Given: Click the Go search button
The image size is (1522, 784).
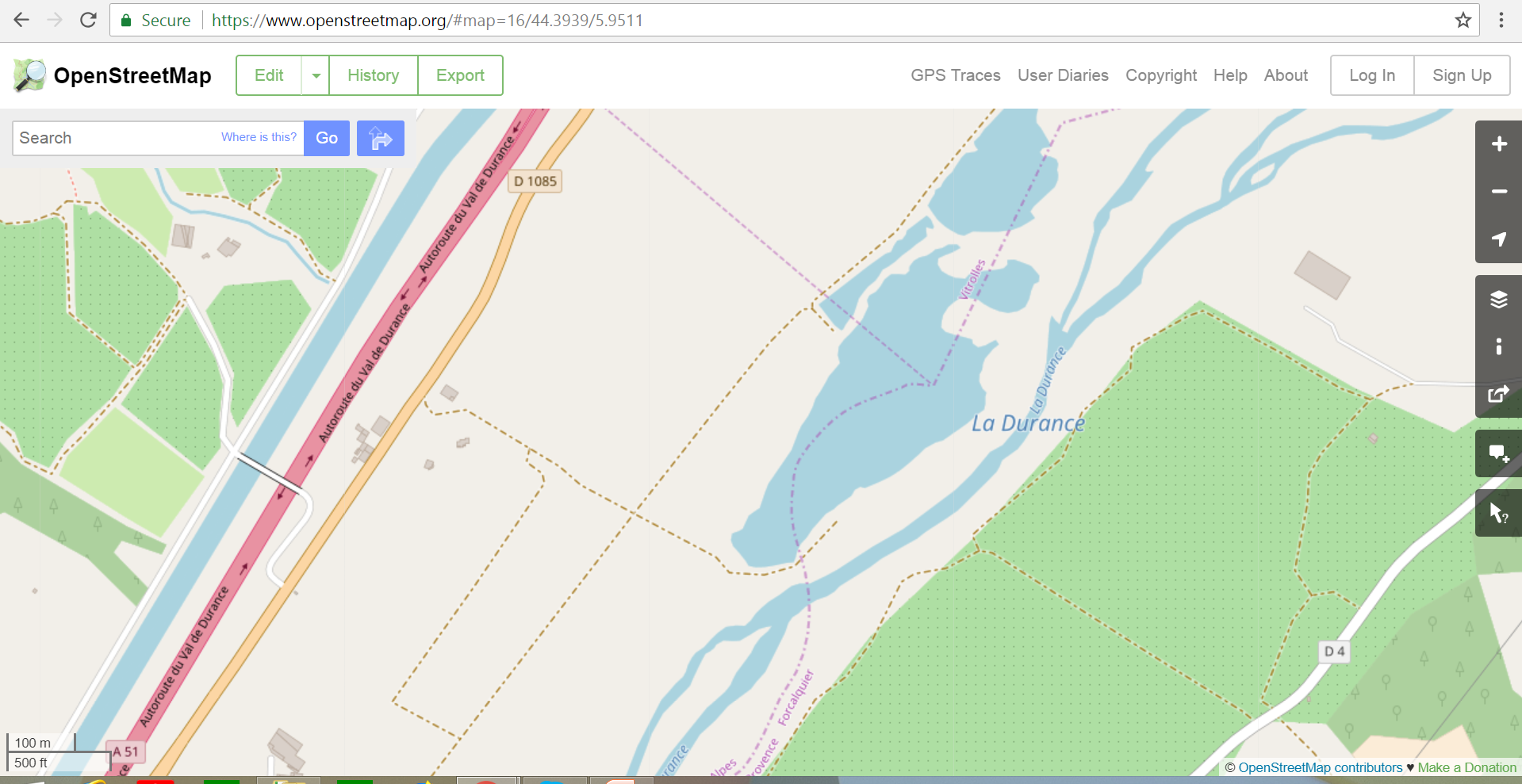Looking at the screenshot, I should 327,139.
